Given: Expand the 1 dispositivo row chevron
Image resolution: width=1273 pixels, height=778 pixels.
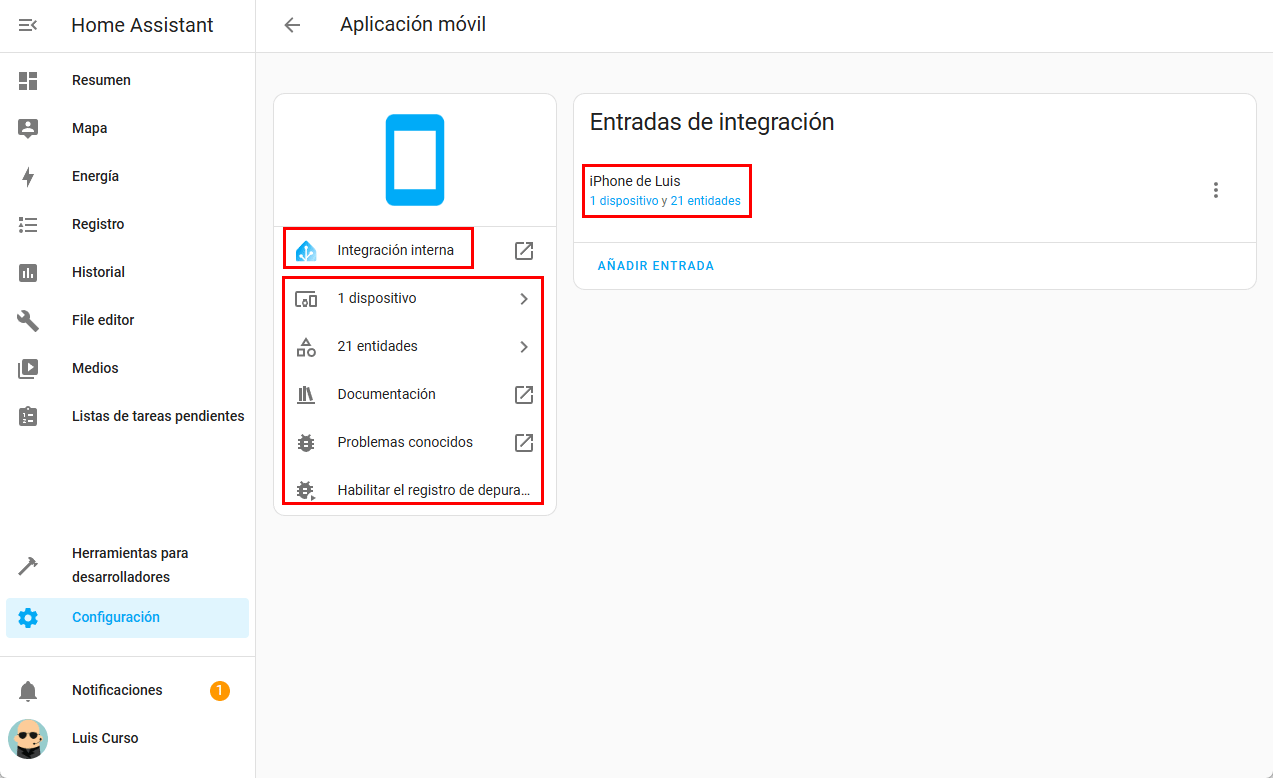Looking at the screenshot, I should click(523, 299).
